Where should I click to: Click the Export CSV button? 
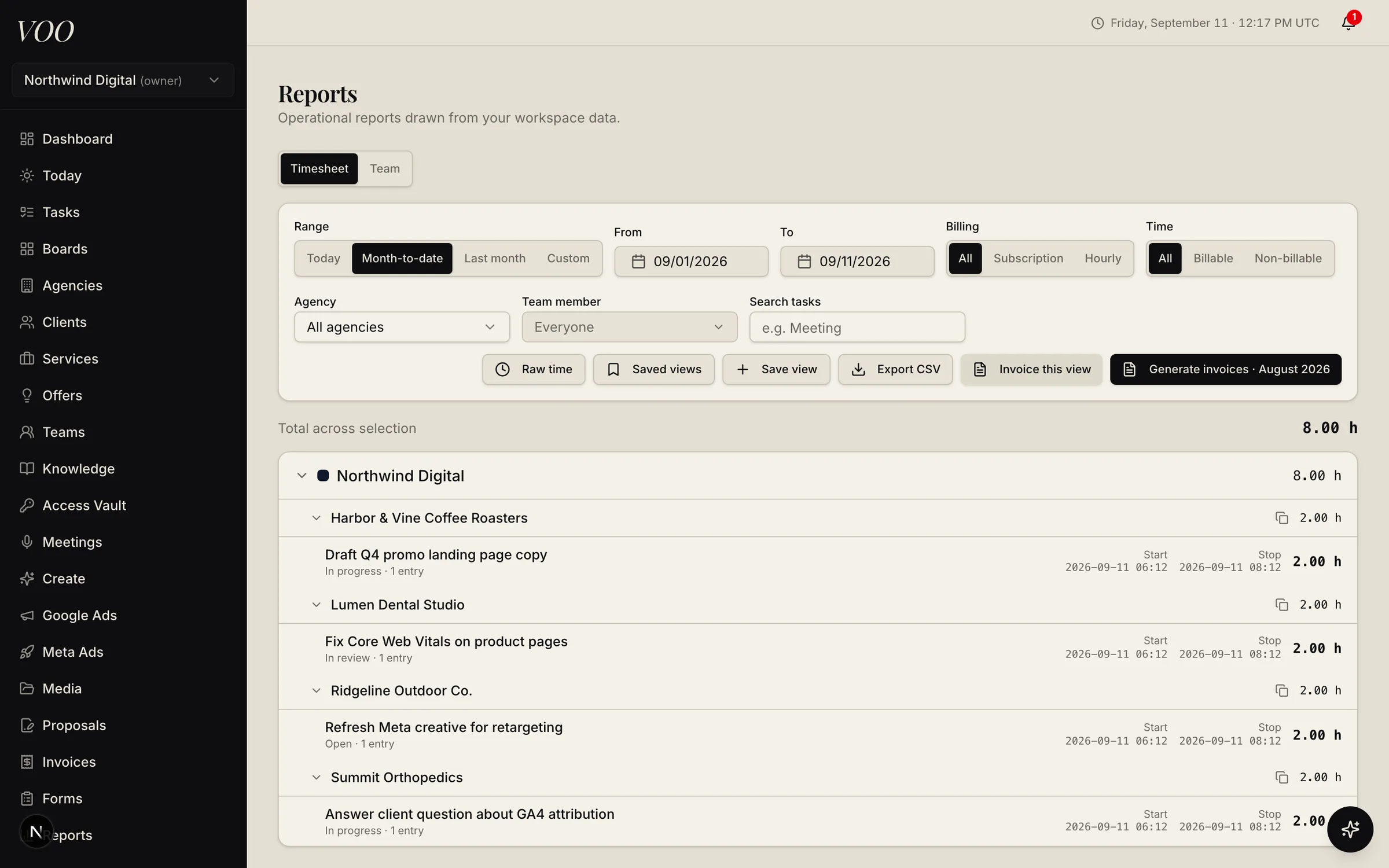click(x=895, y=369)
